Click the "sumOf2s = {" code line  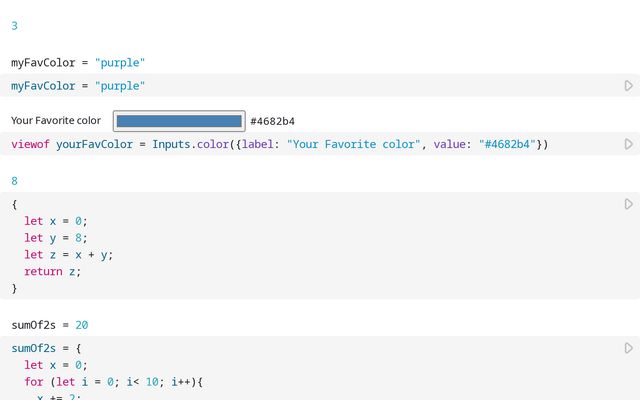coord(47,348)
